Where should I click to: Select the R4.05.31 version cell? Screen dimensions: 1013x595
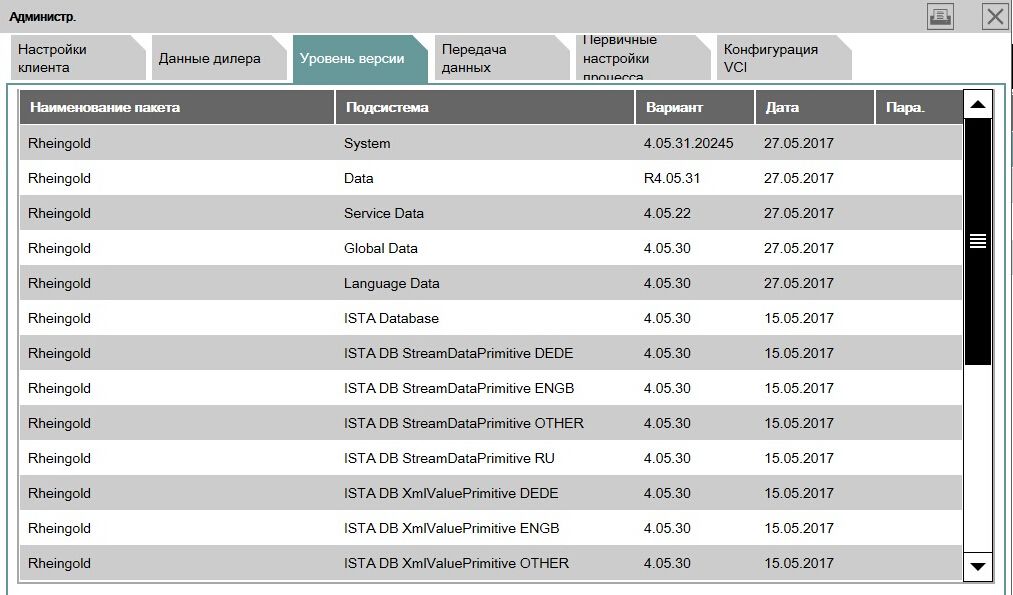pos(671,178)
